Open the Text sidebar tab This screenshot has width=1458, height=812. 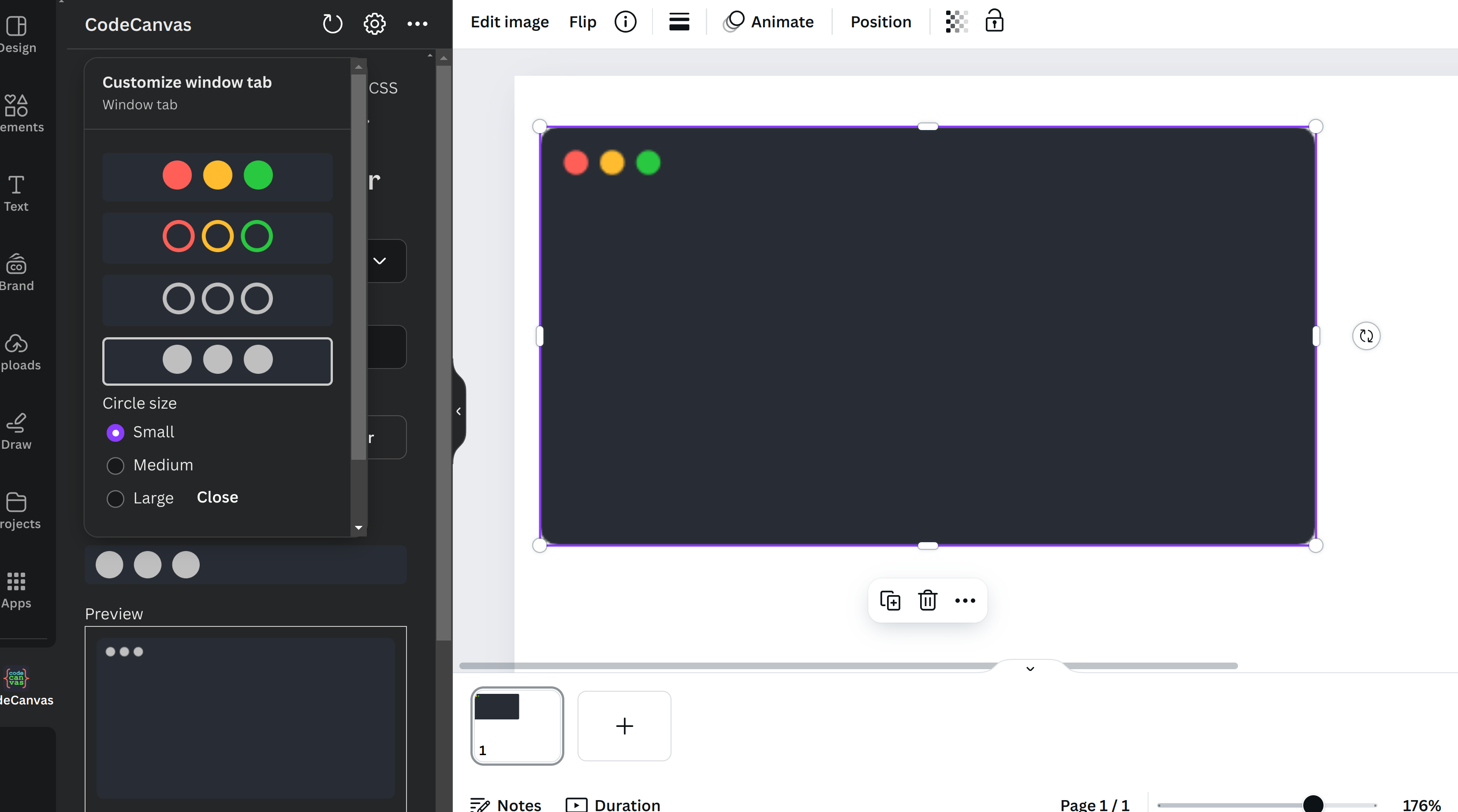(x=16, y=193)
